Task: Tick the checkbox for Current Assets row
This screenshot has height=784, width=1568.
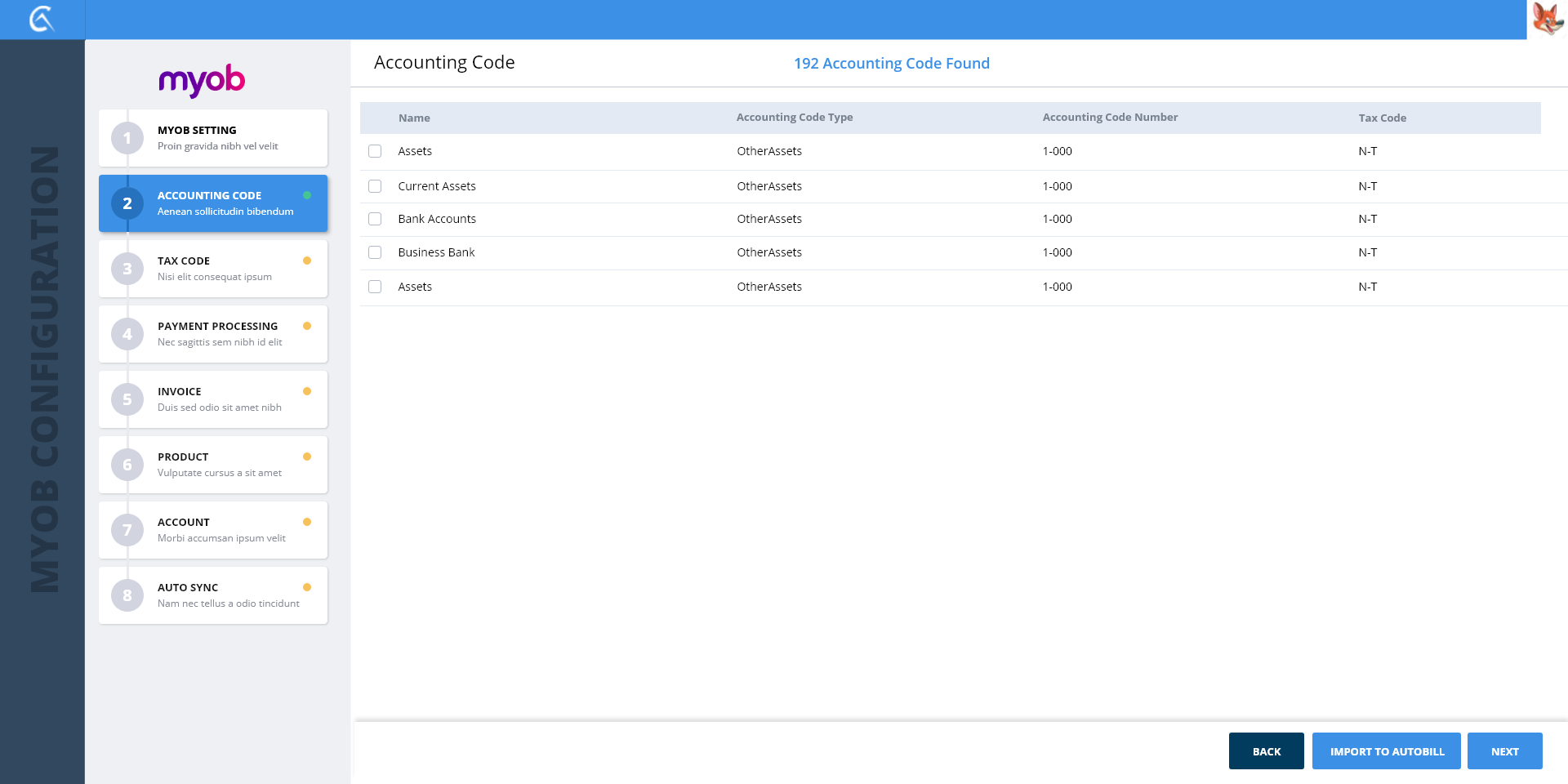Action: [375, 186]
